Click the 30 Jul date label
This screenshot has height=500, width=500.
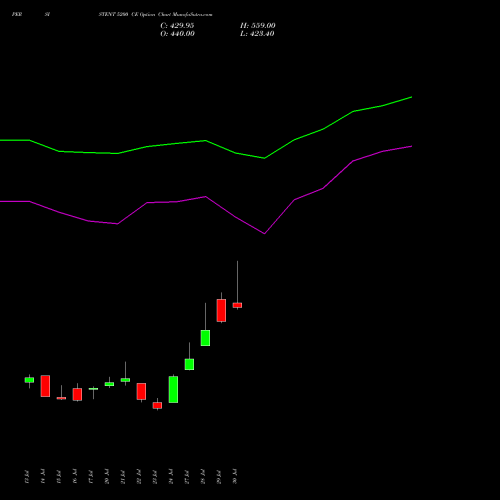[x=235, y=476]
